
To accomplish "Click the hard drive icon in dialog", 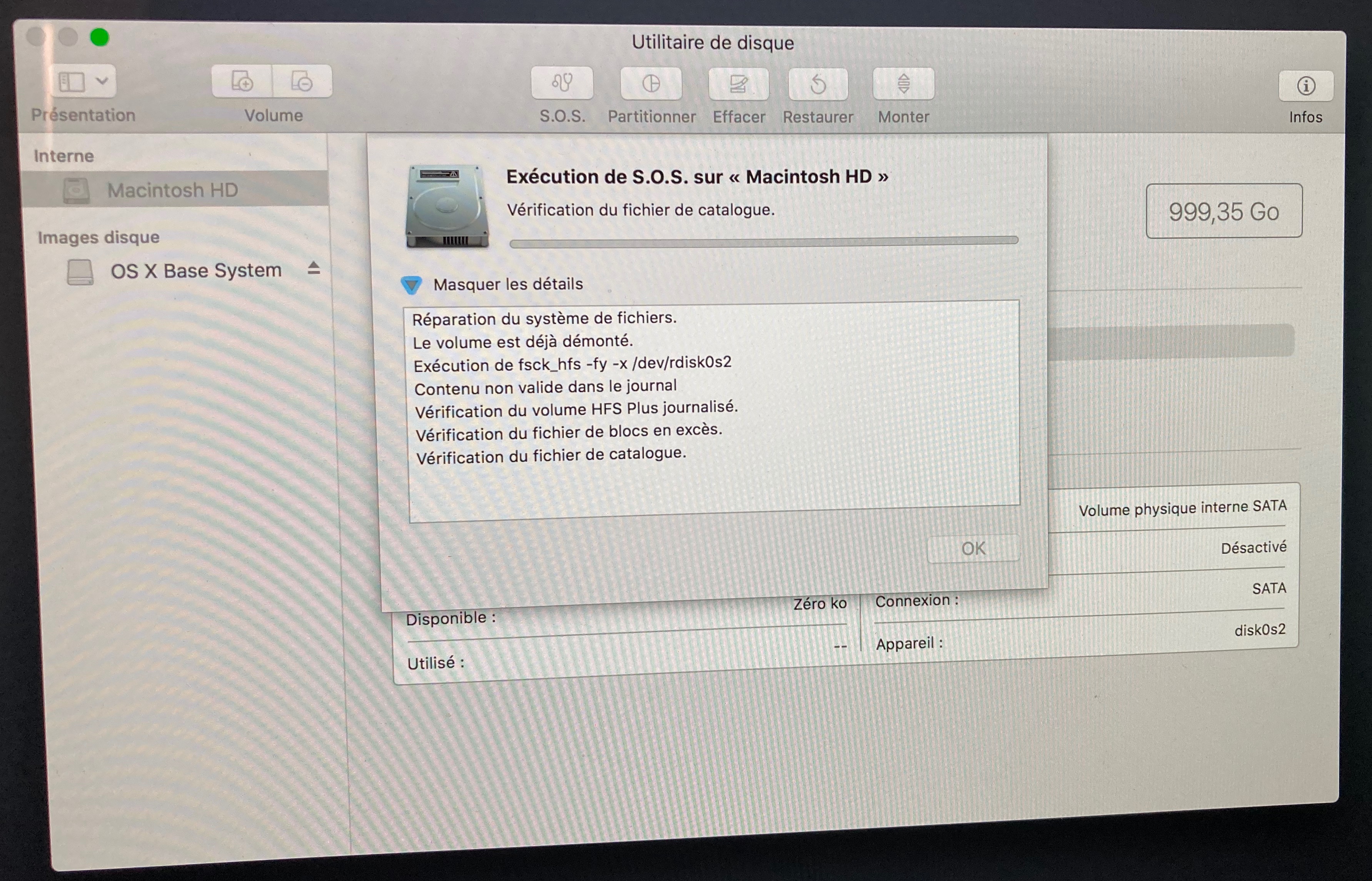I will tap(447, 206).
